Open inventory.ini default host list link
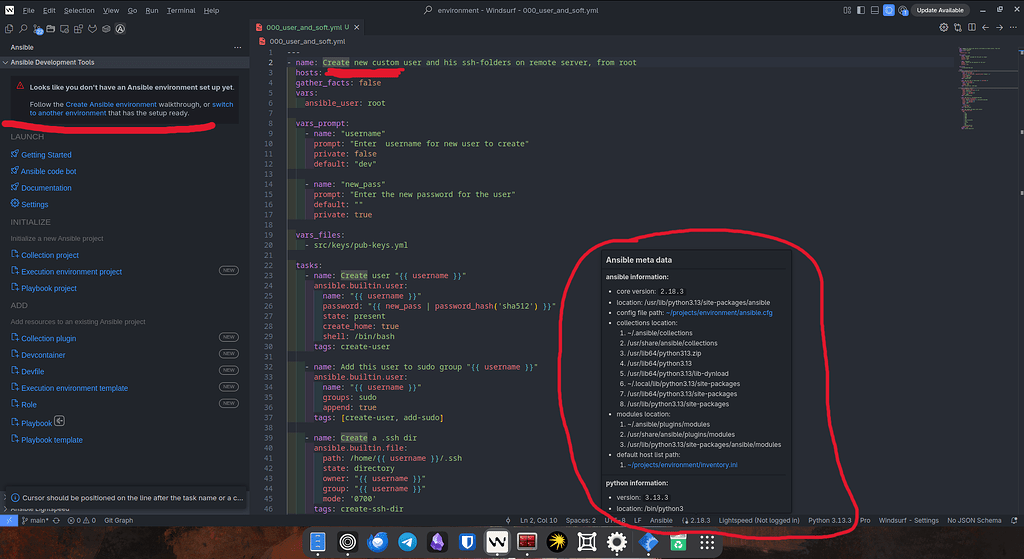 (x=682, y=465)
